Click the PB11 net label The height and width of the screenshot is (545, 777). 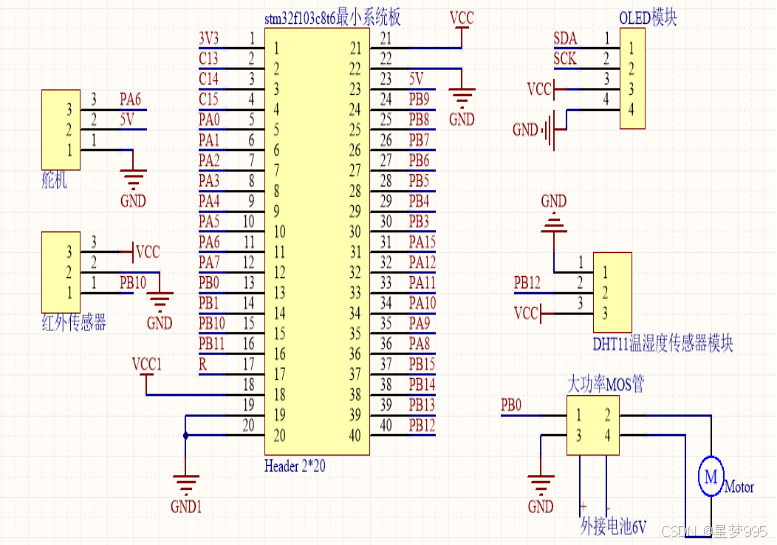[212, 343]
